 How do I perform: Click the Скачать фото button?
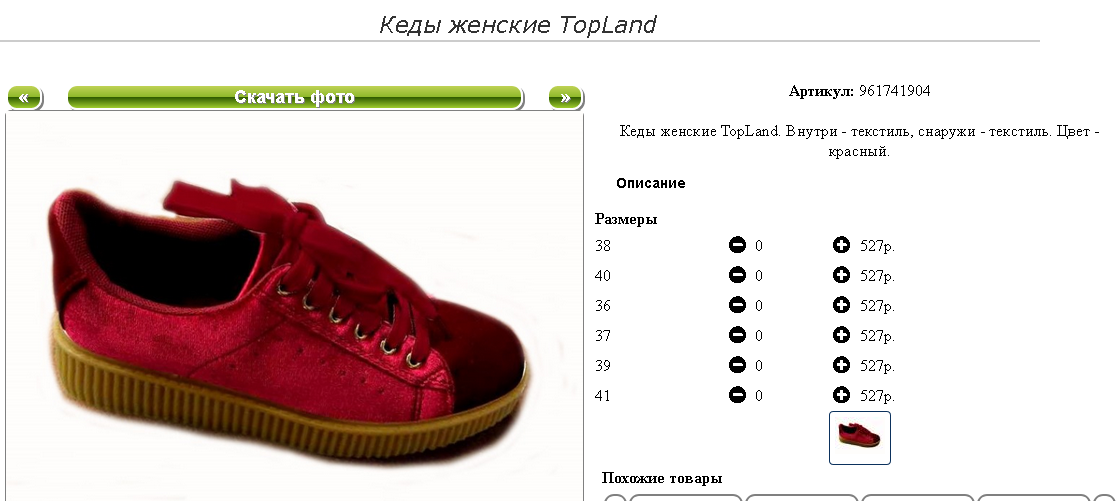point(295,97)
